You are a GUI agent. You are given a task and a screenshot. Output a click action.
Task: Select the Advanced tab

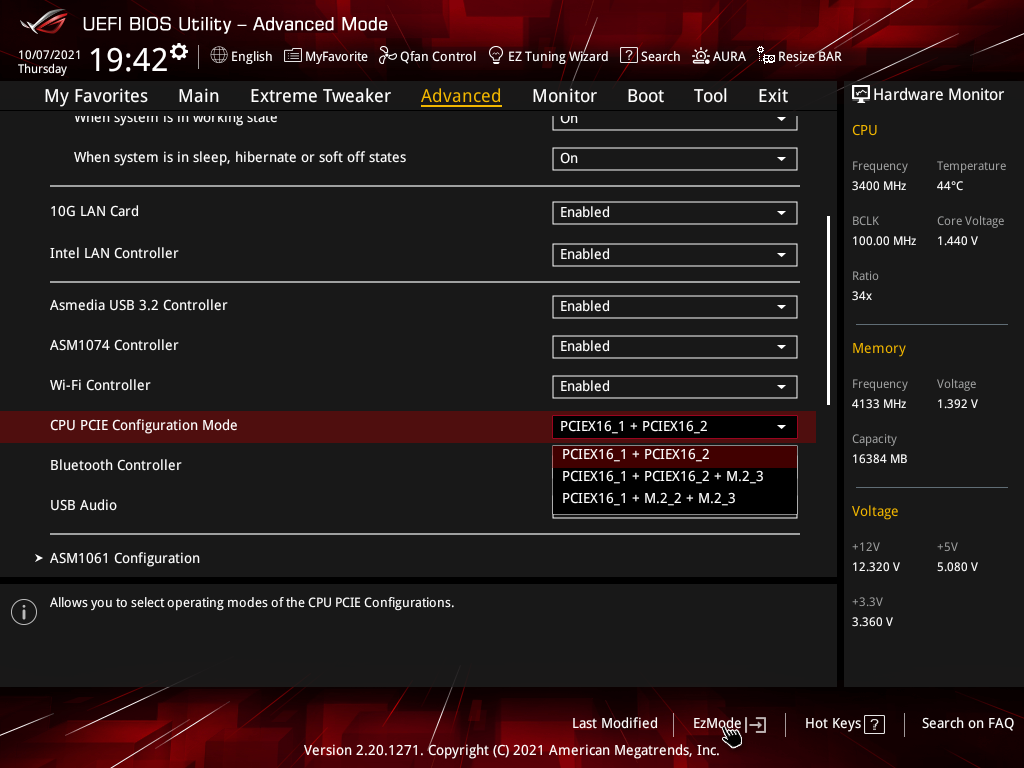(461, 96)
